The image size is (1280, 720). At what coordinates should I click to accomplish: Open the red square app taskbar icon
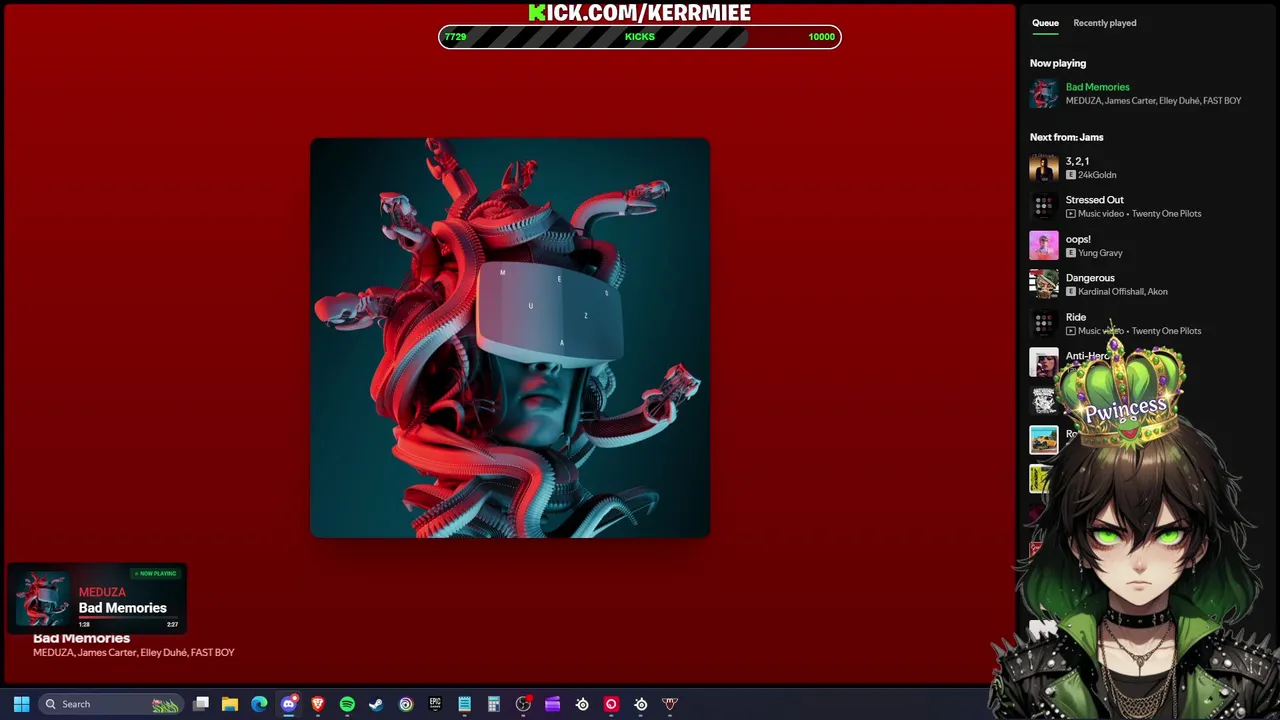pos(611,704)
